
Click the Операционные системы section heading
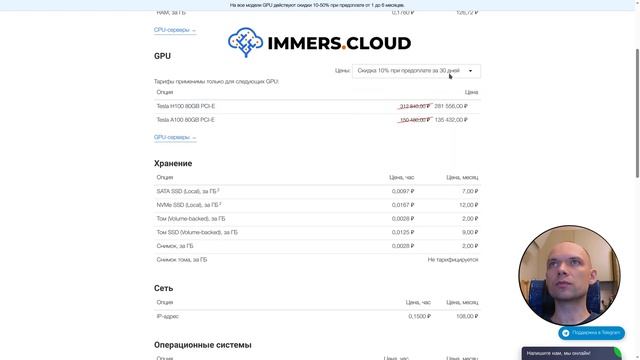point(203,345)
